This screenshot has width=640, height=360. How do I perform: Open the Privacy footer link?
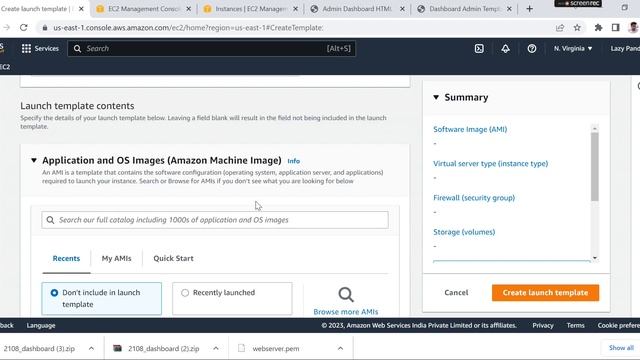[542, 325]
